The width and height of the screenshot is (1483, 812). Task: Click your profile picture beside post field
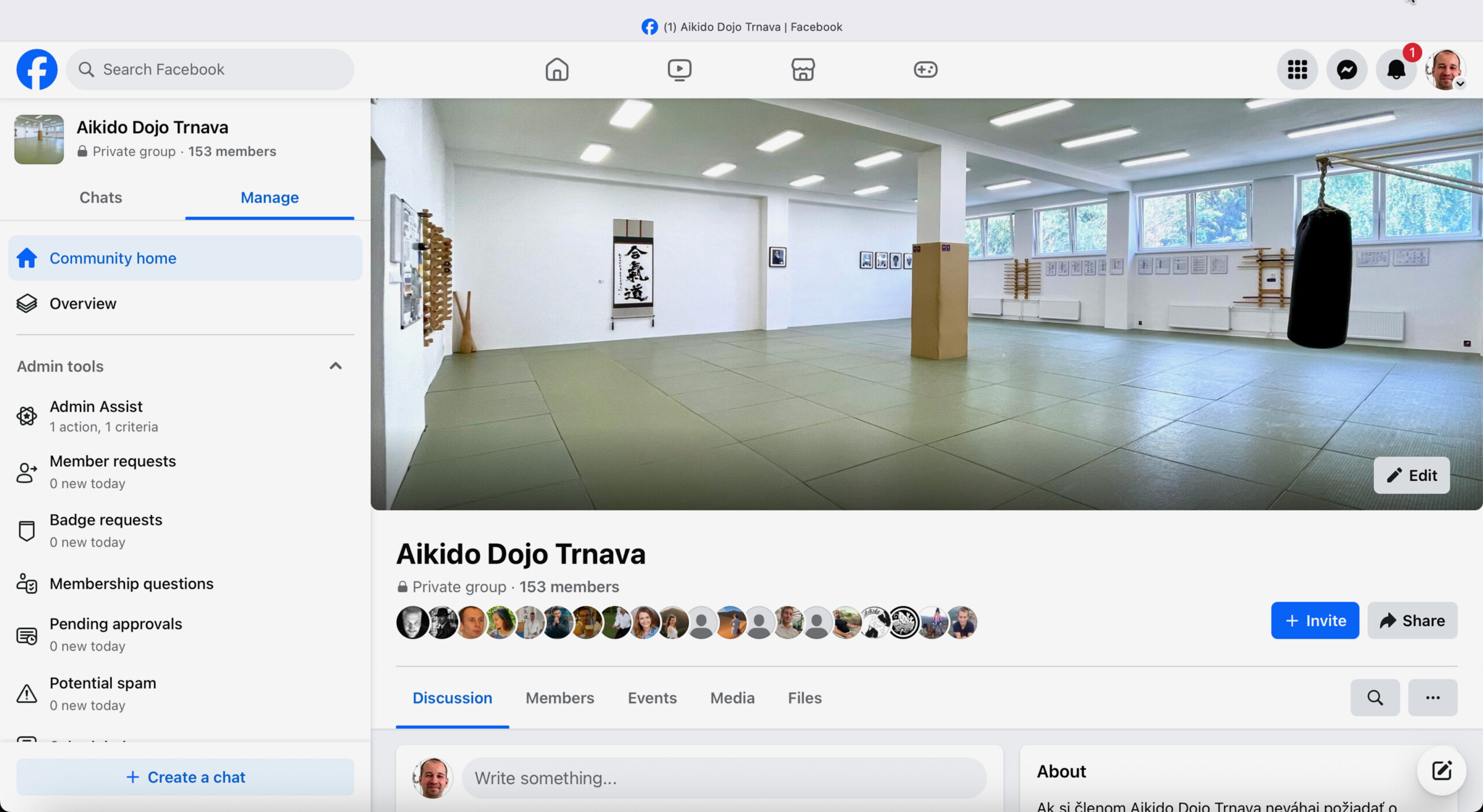(432, 778)
